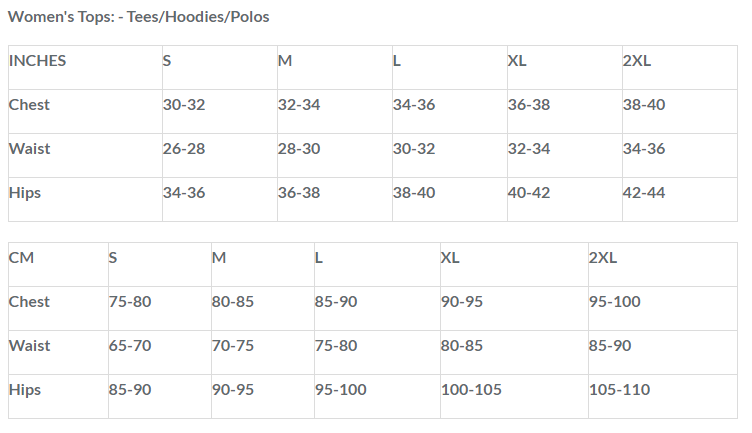Click the inches hips L value 38-40
The width and height of the screenshot is (752, 433).
414,193
